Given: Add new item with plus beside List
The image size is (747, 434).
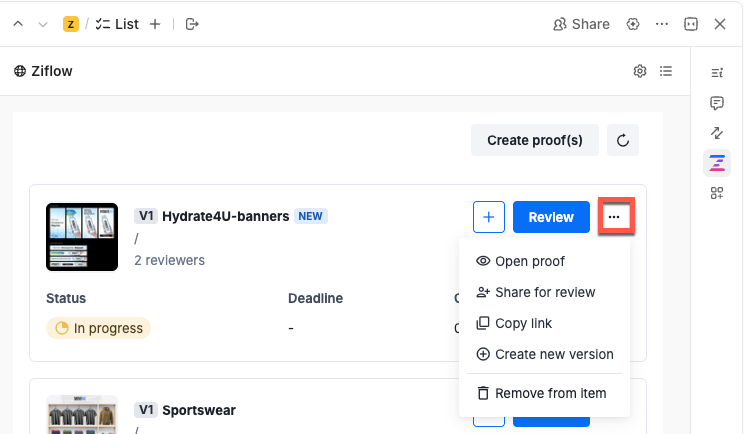Looking at the screenshot, I should coord(155,24).
